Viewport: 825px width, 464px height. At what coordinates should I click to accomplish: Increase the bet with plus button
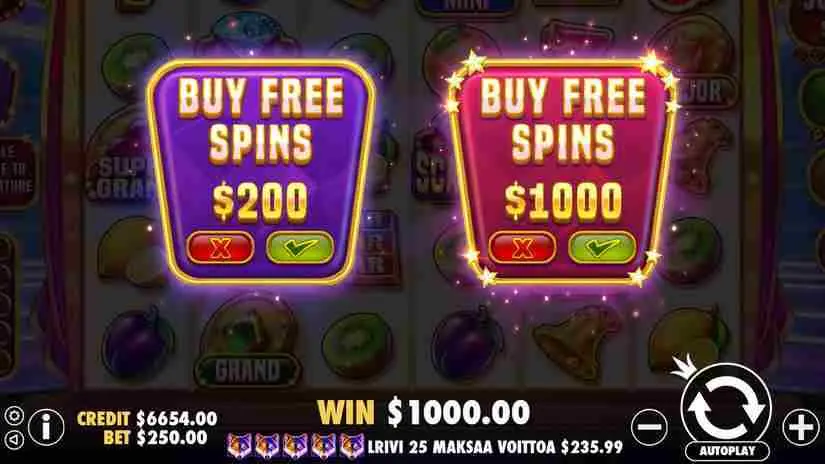point(801,427)
